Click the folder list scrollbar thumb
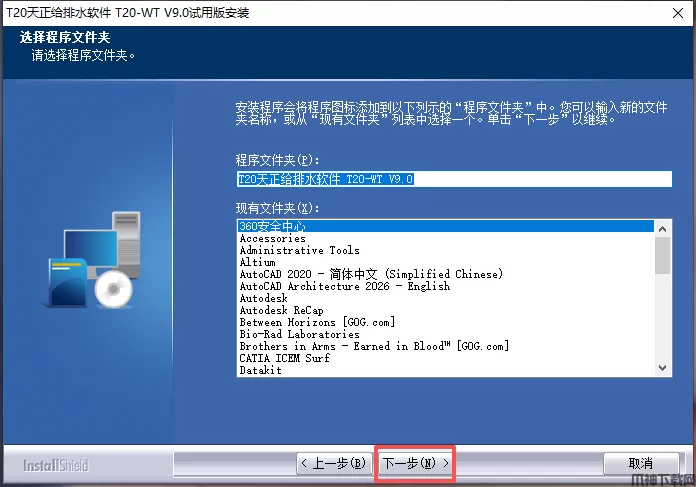 coord(662,256)
